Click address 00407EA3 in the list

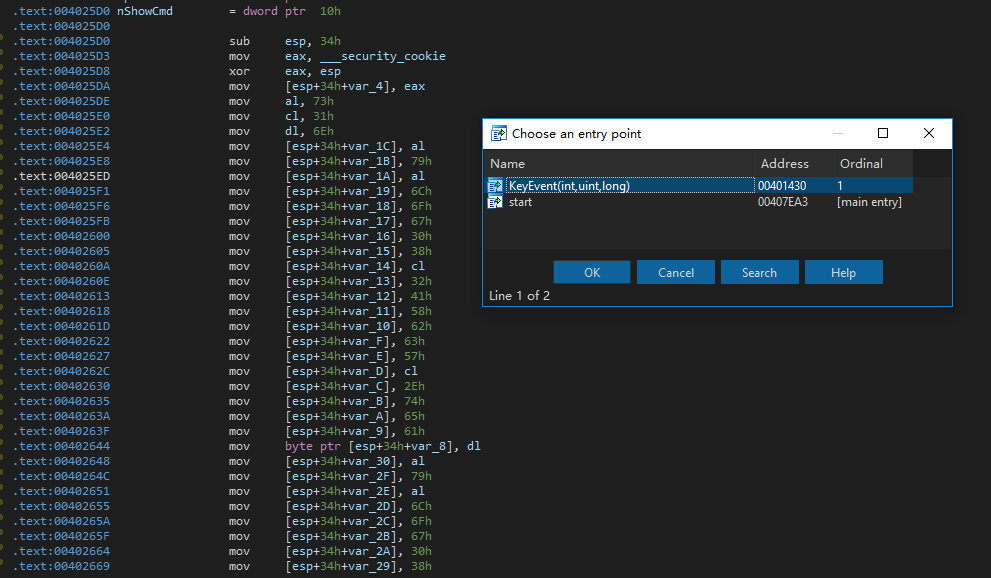tap(782, 202)
